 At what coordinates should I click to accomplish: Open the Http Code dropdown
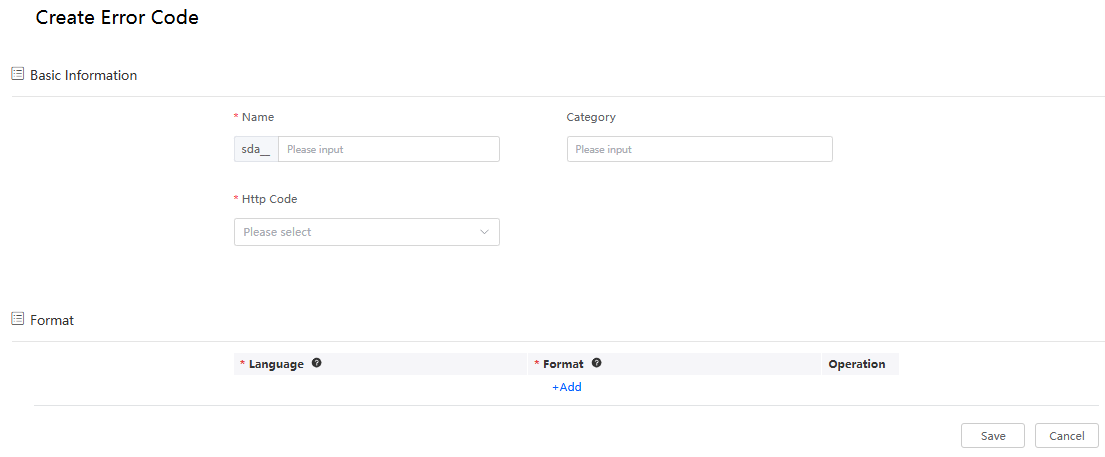tap(366, 232)
